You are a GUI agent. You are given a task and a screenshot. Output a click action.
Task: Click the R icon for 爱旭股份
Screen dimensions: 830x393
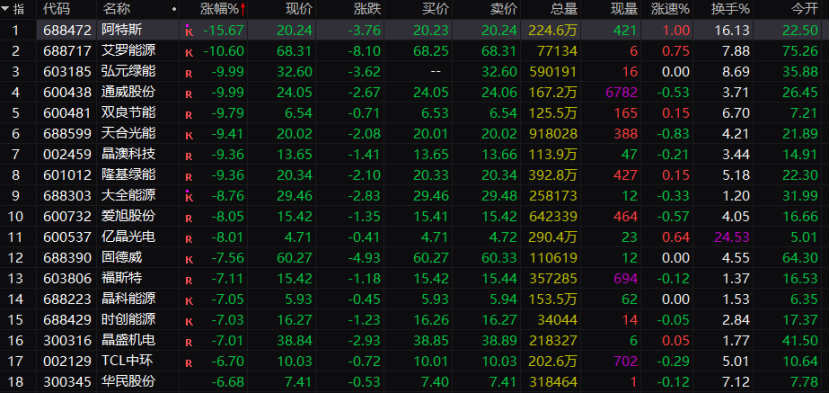point(188,218)
